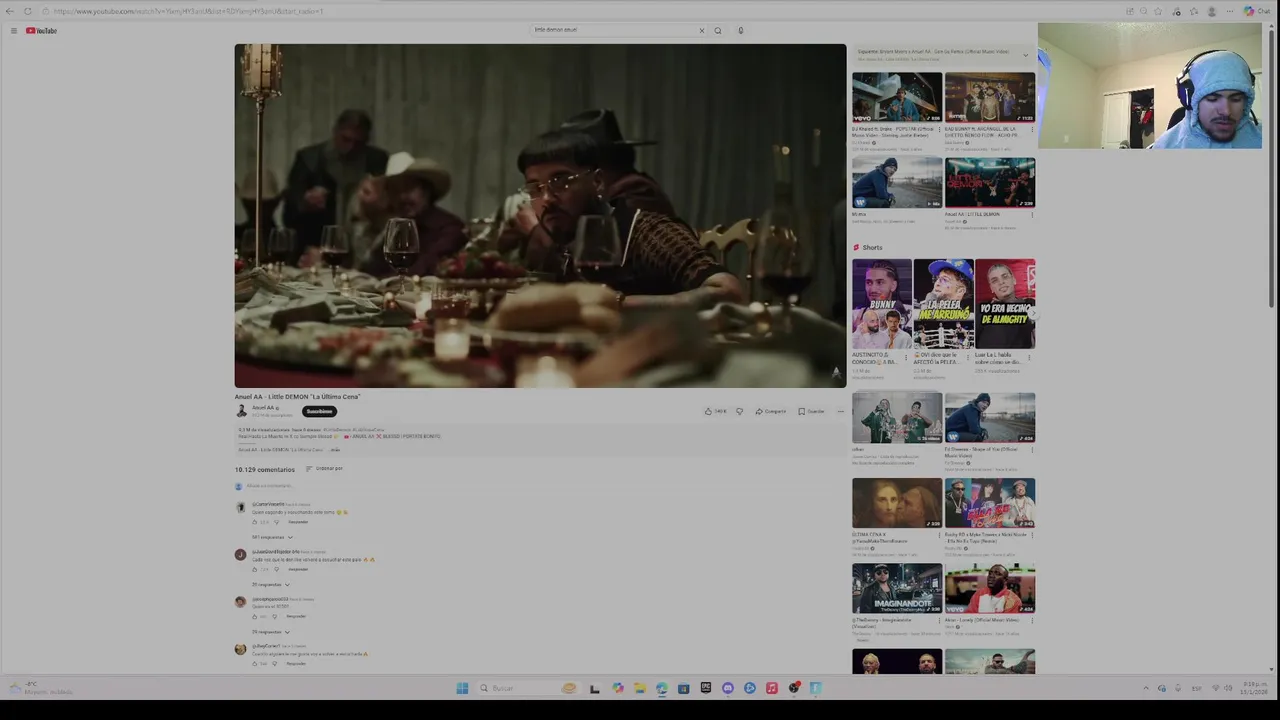Open the ULTIMA CENA suggested video thumbnail
Screen dimensions: 1280x720
[x=897, y=503]
